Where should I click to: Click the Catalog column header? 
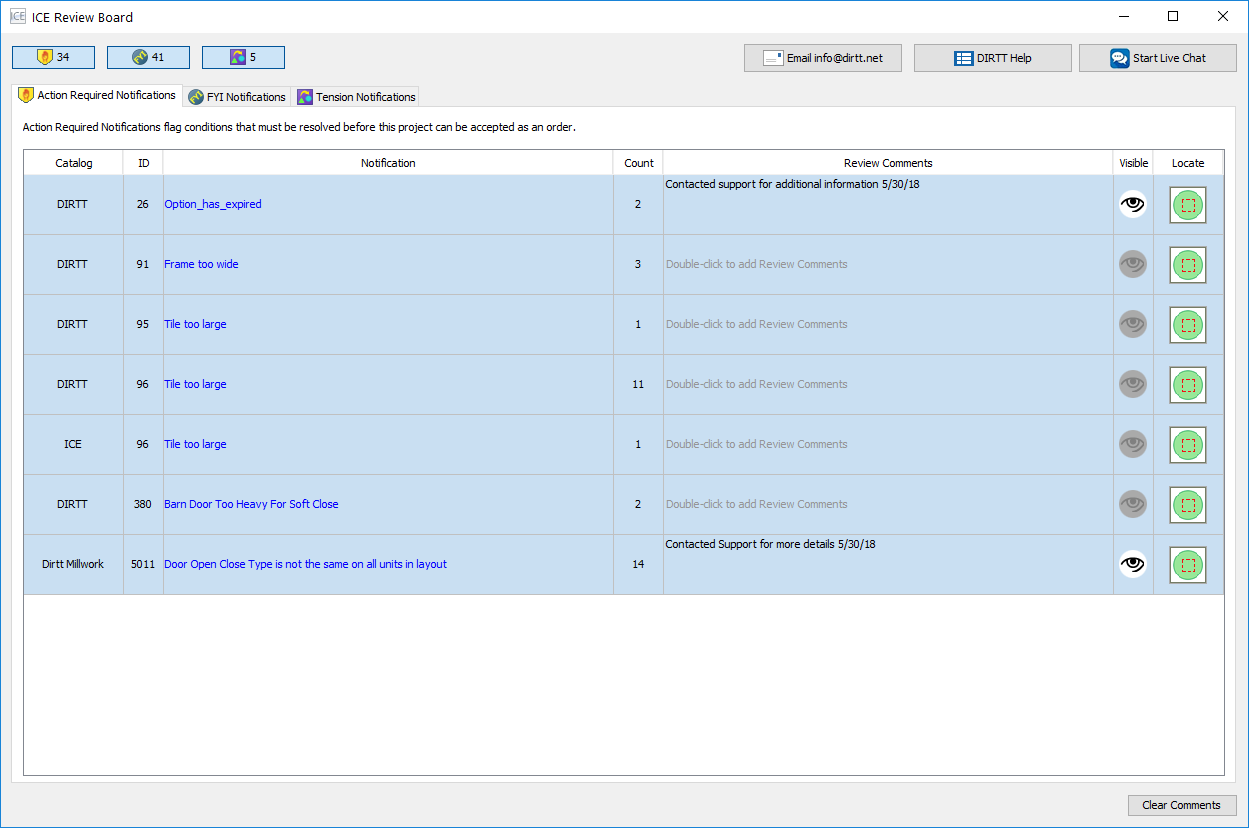click(x=74, y=163)
